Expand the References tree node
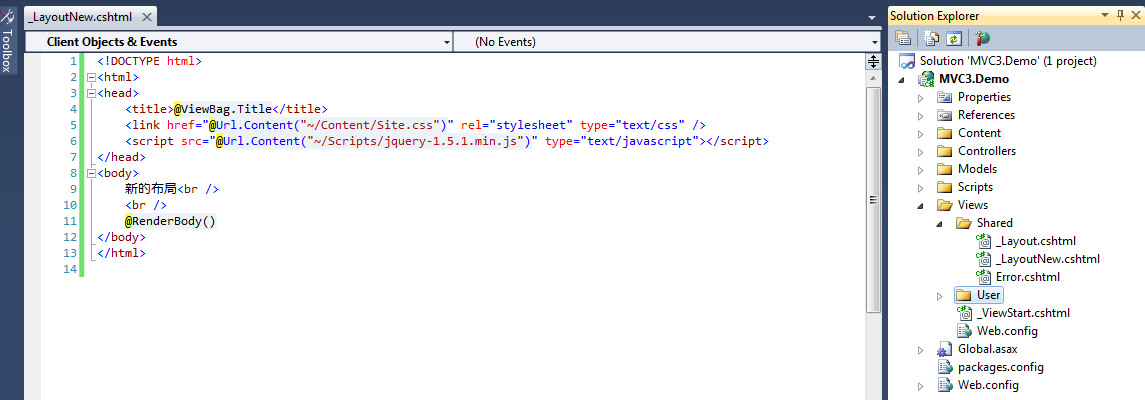Screen dimensions: 1145x400 (921, 115)
